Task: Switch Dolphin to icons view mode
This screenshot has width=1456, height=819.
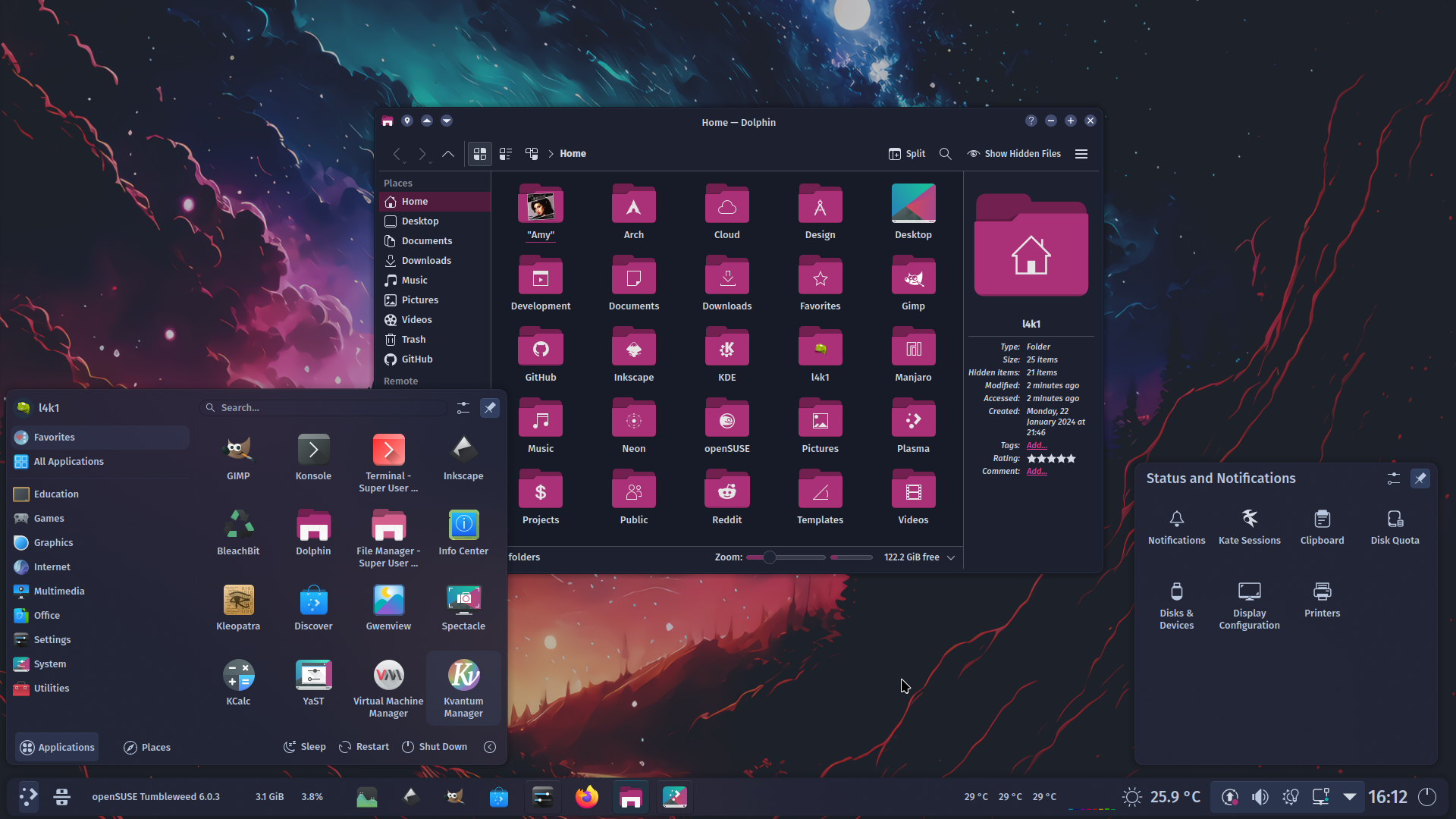Action: [x=480, y=154]
